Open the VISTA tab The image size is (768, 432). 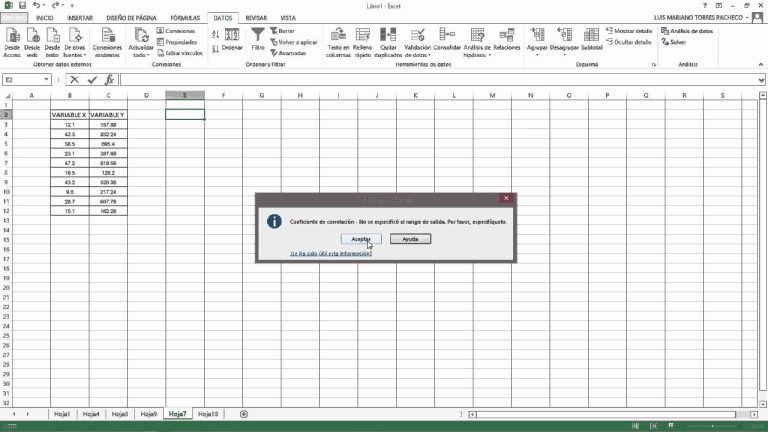[288, 18]
